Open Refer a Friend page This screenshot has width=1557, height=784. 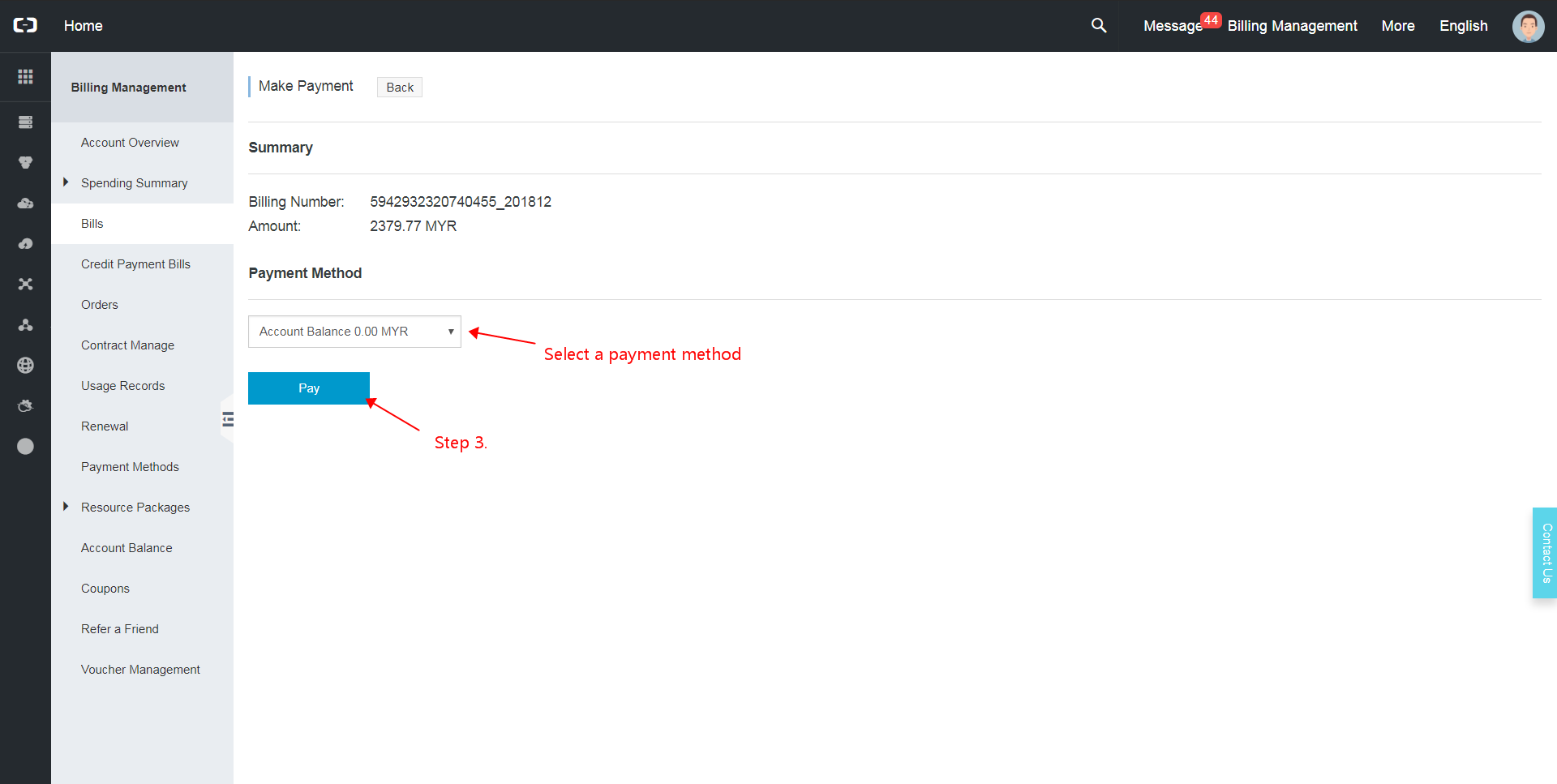(x=120, y=629)
